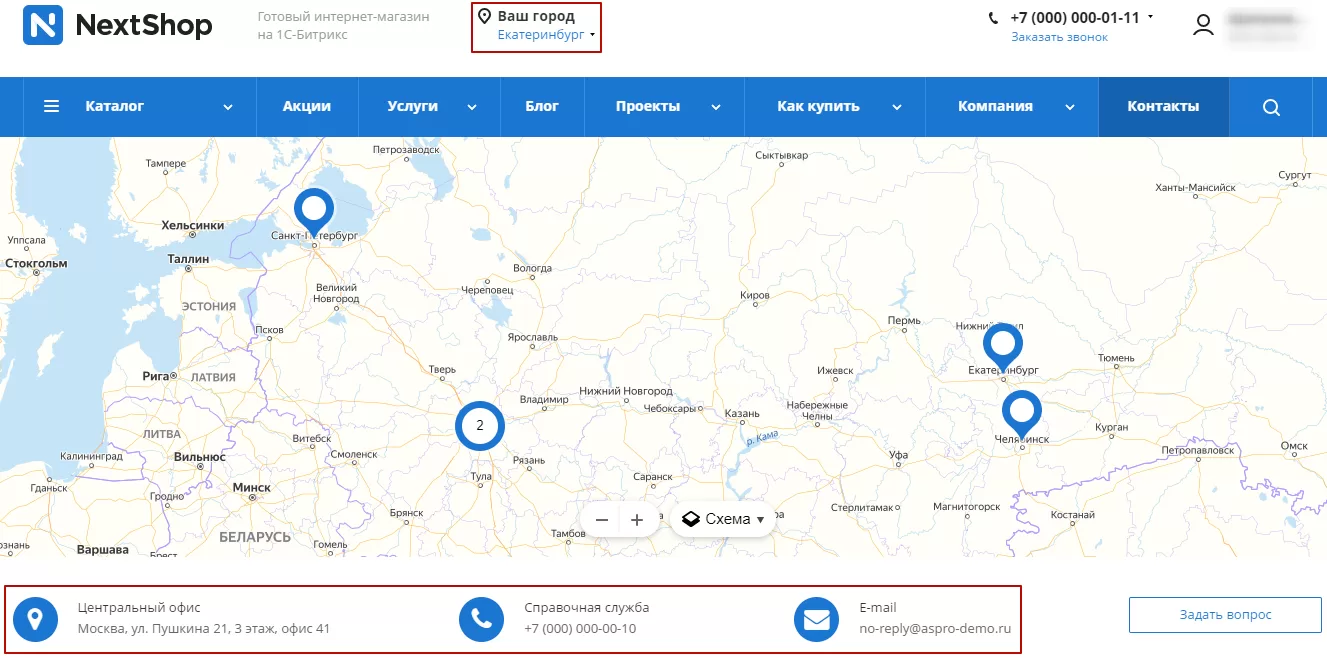Screen dimensions: 1327x658
Task: Expand the Каталог menu chevron
Action: (228, 107)
